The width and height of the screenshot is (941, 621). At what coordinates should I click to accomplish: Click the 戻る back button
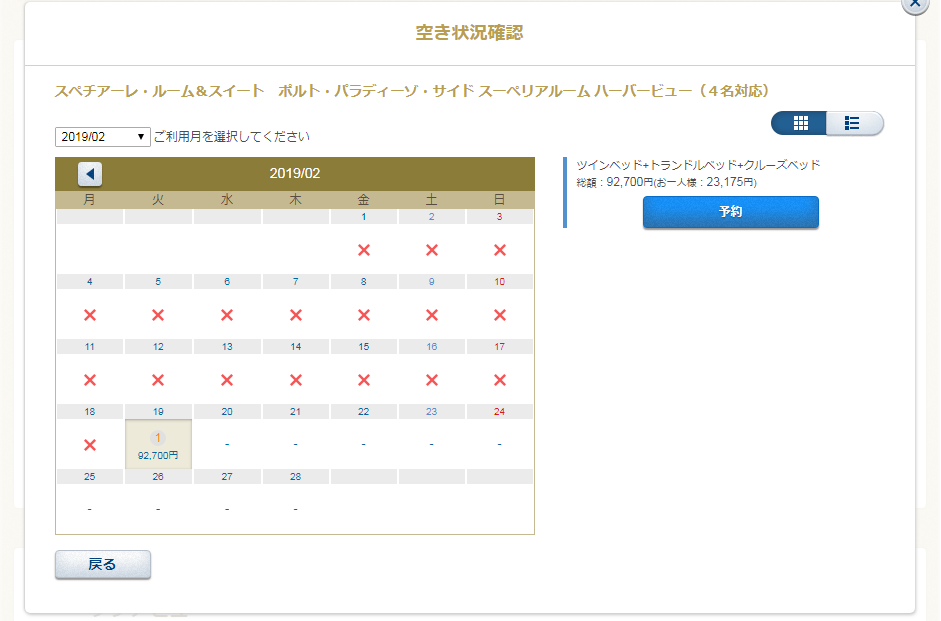point(103,565)
